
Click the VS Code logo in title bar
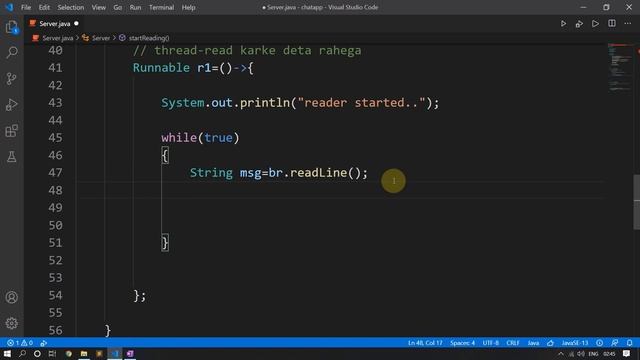click(x=9, y=7)
